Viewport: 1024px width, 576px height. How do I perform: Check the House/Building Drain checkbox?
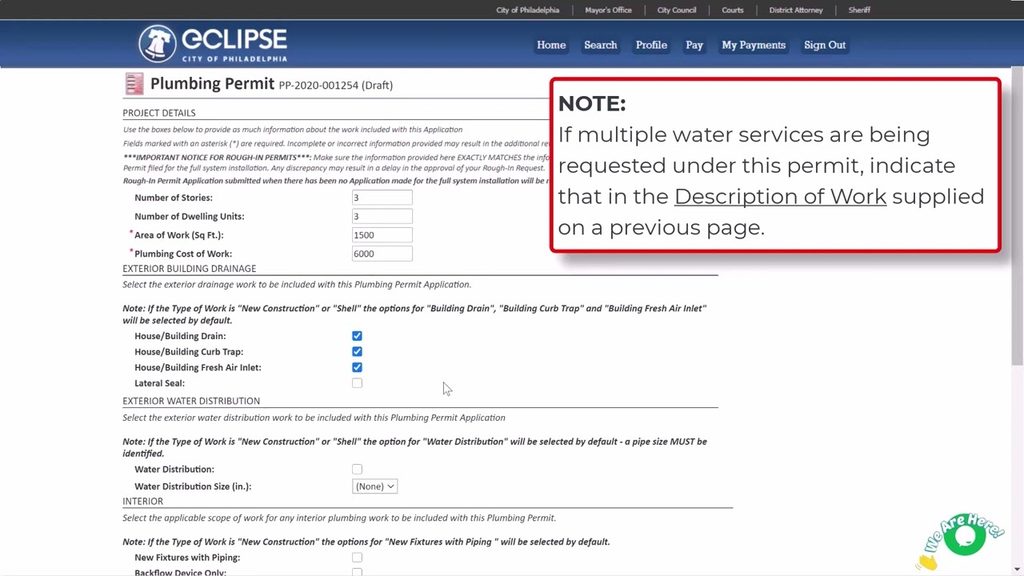pos(357,336)
